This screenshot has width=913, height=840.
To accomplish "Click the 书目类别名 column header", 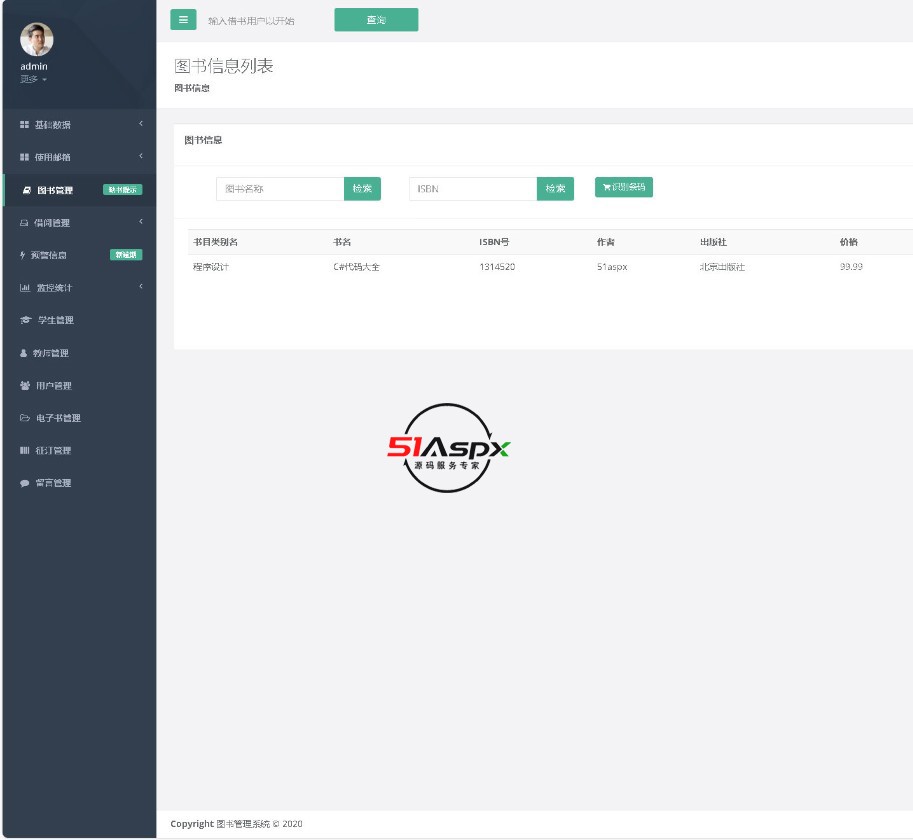I will [x=215, y=242].
